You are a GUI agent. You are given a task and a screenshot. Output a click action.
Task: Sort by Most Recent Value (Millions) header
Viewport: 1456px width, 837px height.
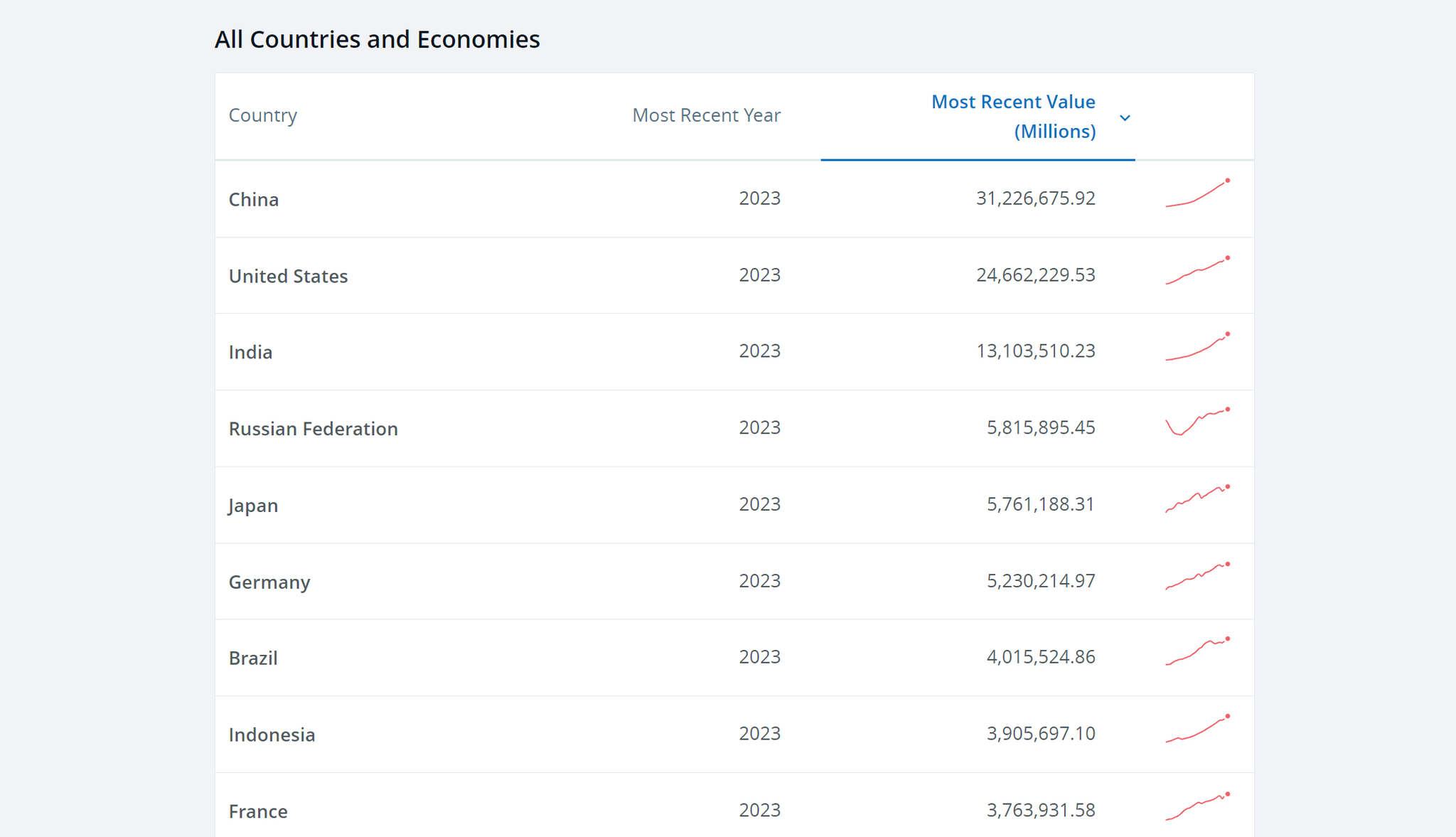click(1013, 117)
